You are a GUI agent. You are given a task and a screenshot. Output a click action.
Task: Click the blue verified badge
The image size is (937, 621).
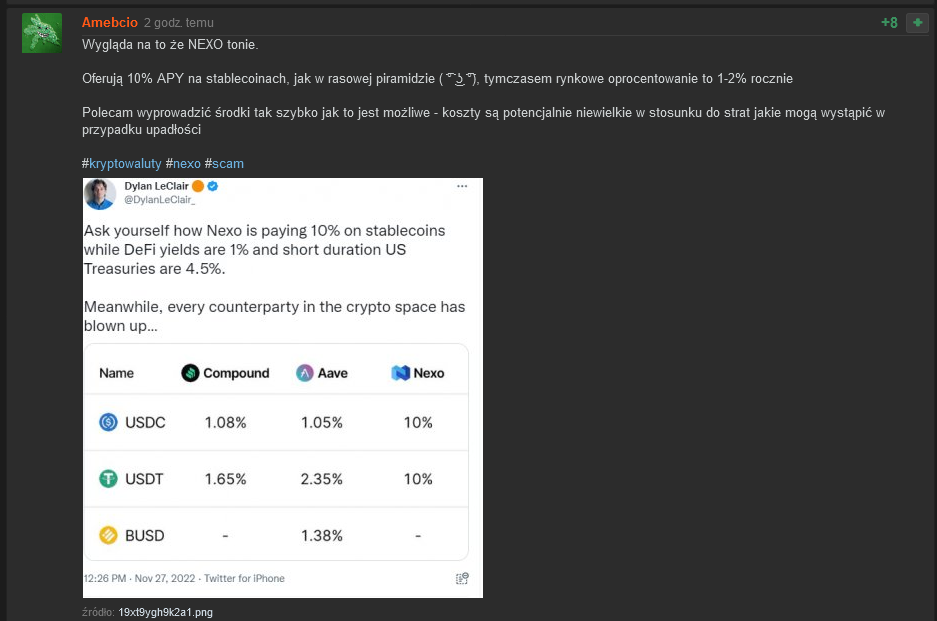(x=213, y=186)
